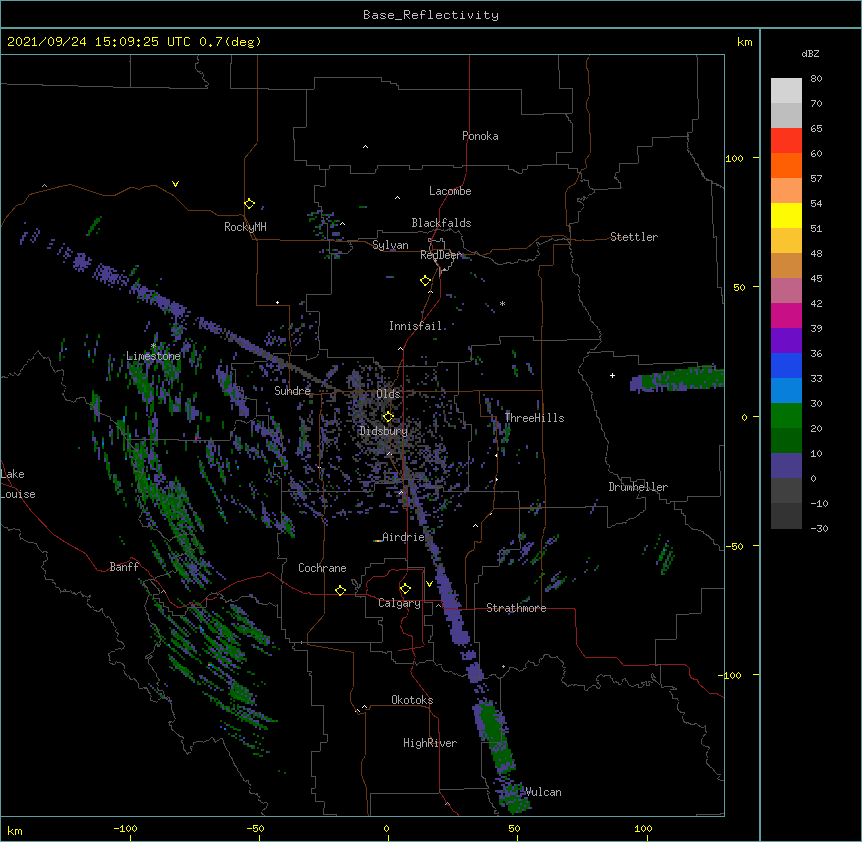Viewport: 862px width, 842px height.
Task: Click the yellow V marker northeast of Calgary
Action: [x=429, y=584]
